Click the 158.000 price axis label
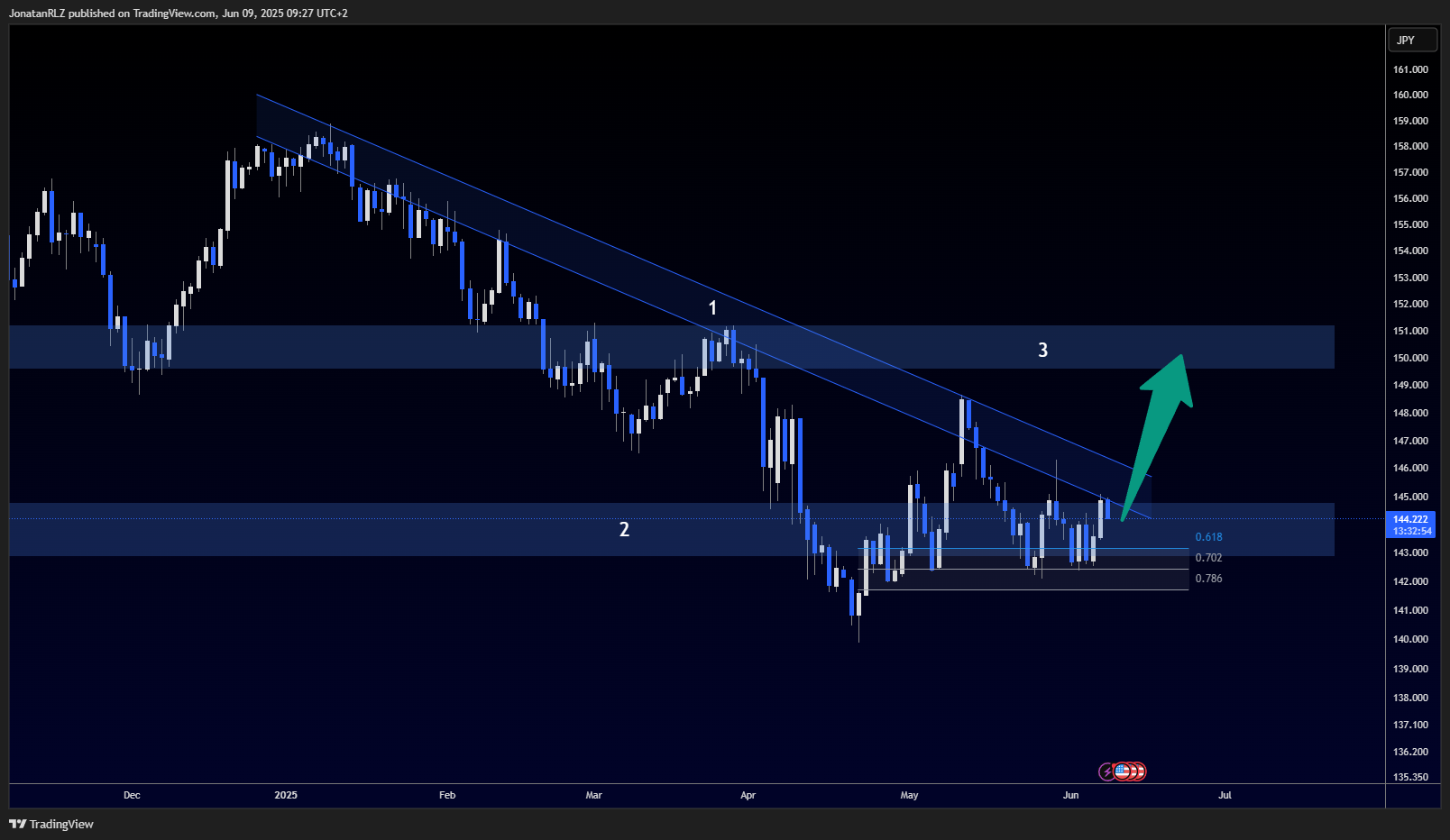The width and height of the screenshot is (1450, 840). point(1410,146)
